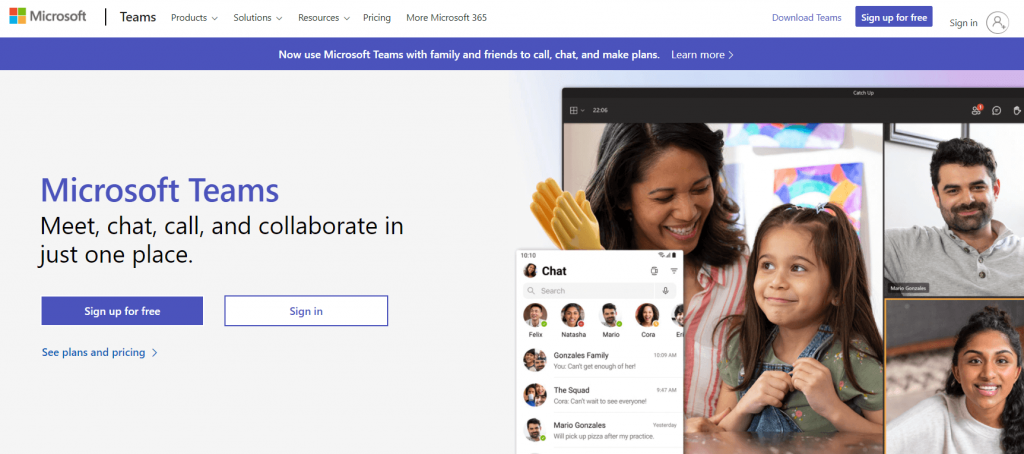This screenshot has width=1024, height=454.
Task: Click the meet now icon beside Chat
Action: point(654,271)
